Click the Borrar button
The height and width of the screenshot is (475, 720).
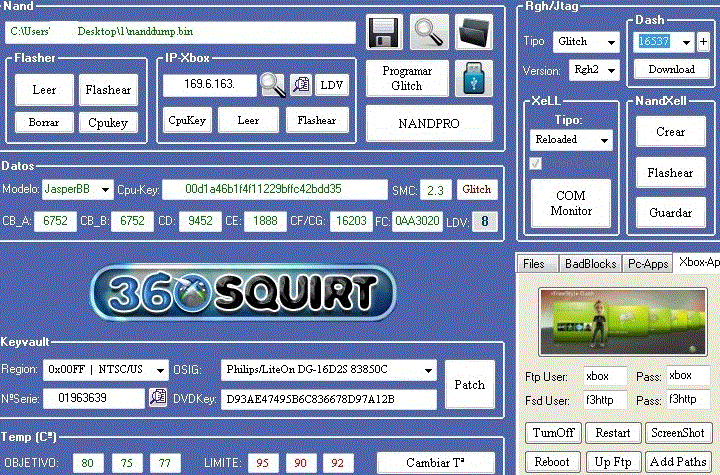tap(44, 122)
